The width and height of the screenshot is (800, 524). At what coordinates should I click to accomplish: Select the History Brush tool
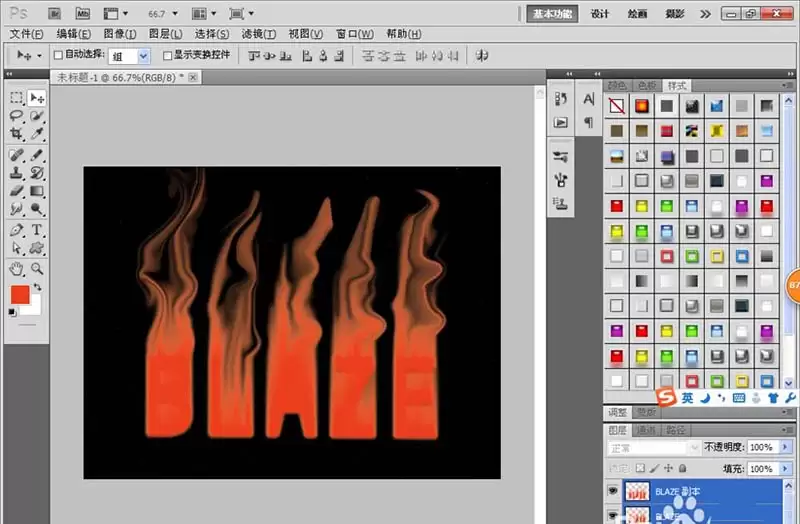pos(37,173)
